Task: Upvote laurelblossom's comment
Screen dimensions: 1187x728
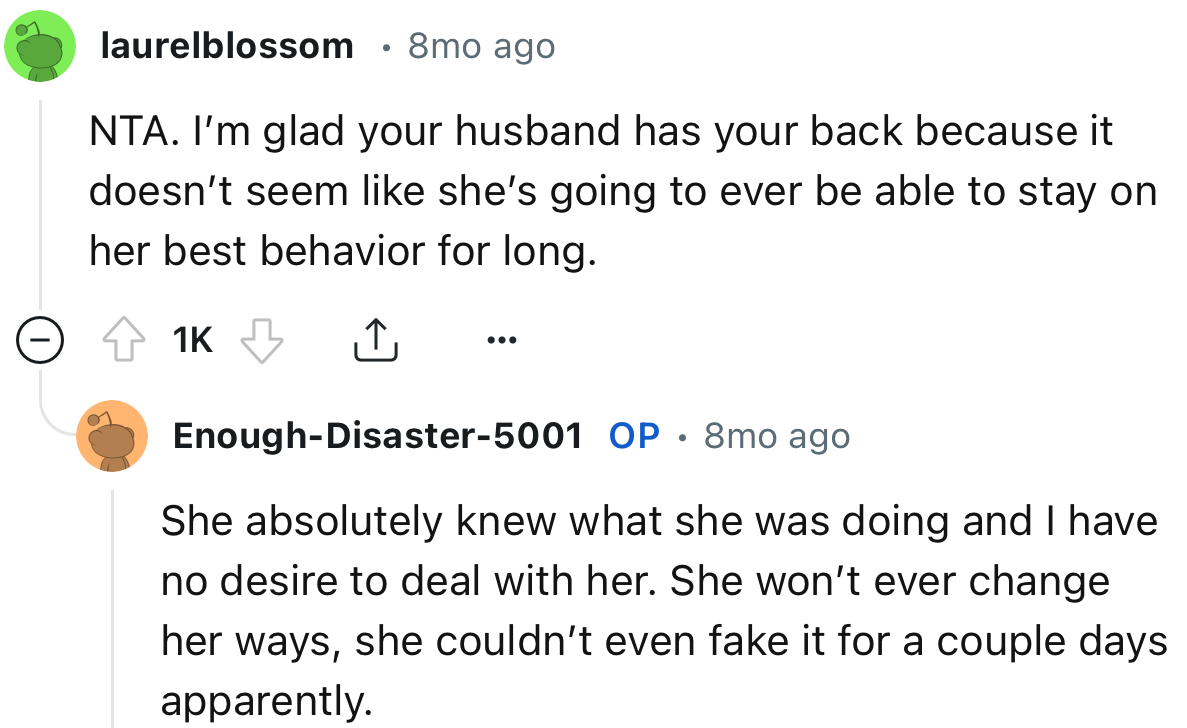Action: [x=124, y=339]
